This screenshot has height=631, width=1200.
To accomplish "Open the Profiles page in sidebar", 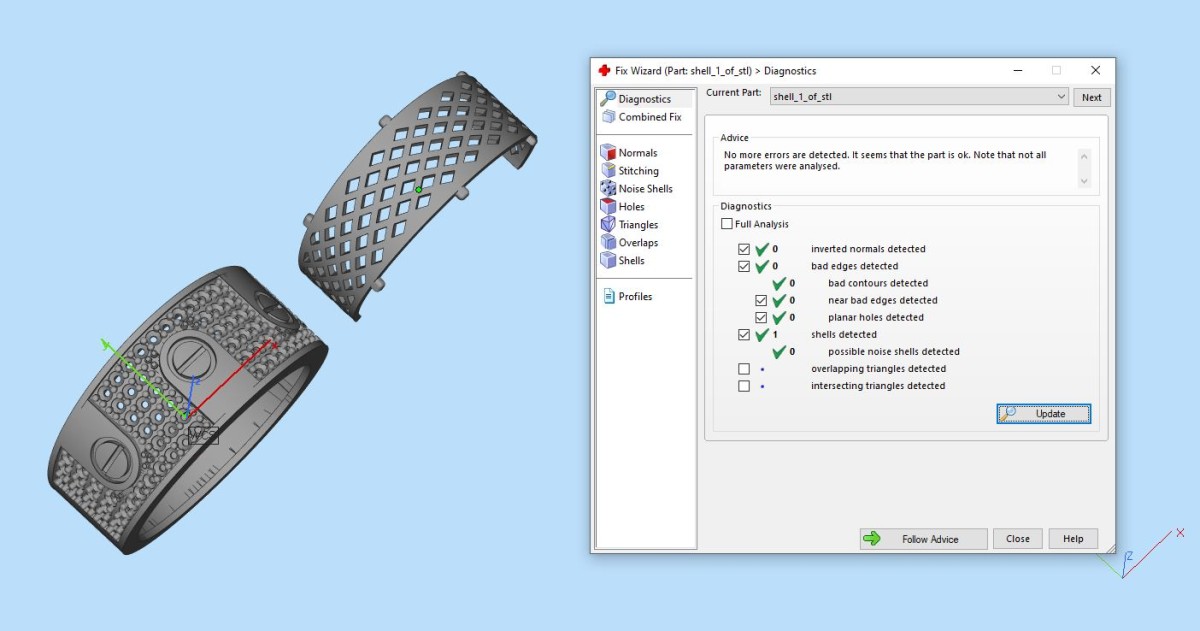I will coord(634,297).
